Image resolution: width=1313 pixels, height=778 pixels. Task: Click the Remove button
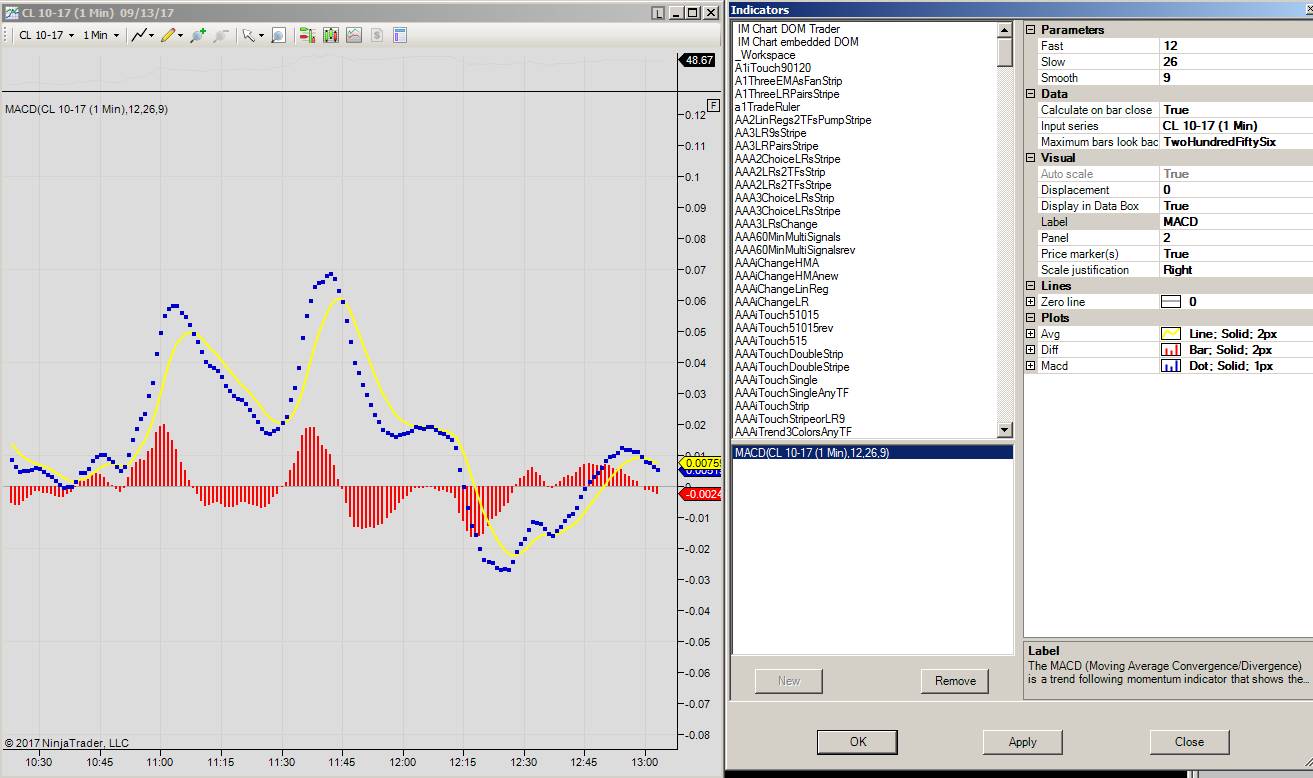[955, 681]
